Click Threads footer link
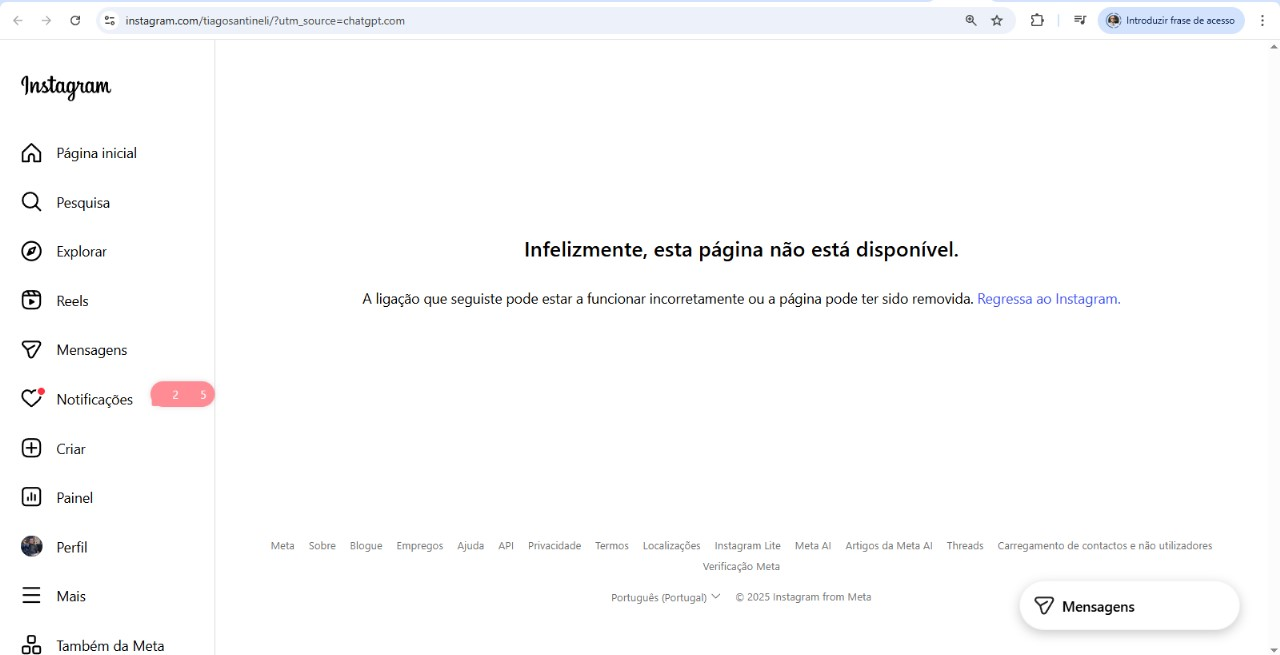The width and height of the screenshot is (1280, 655). 964,546
